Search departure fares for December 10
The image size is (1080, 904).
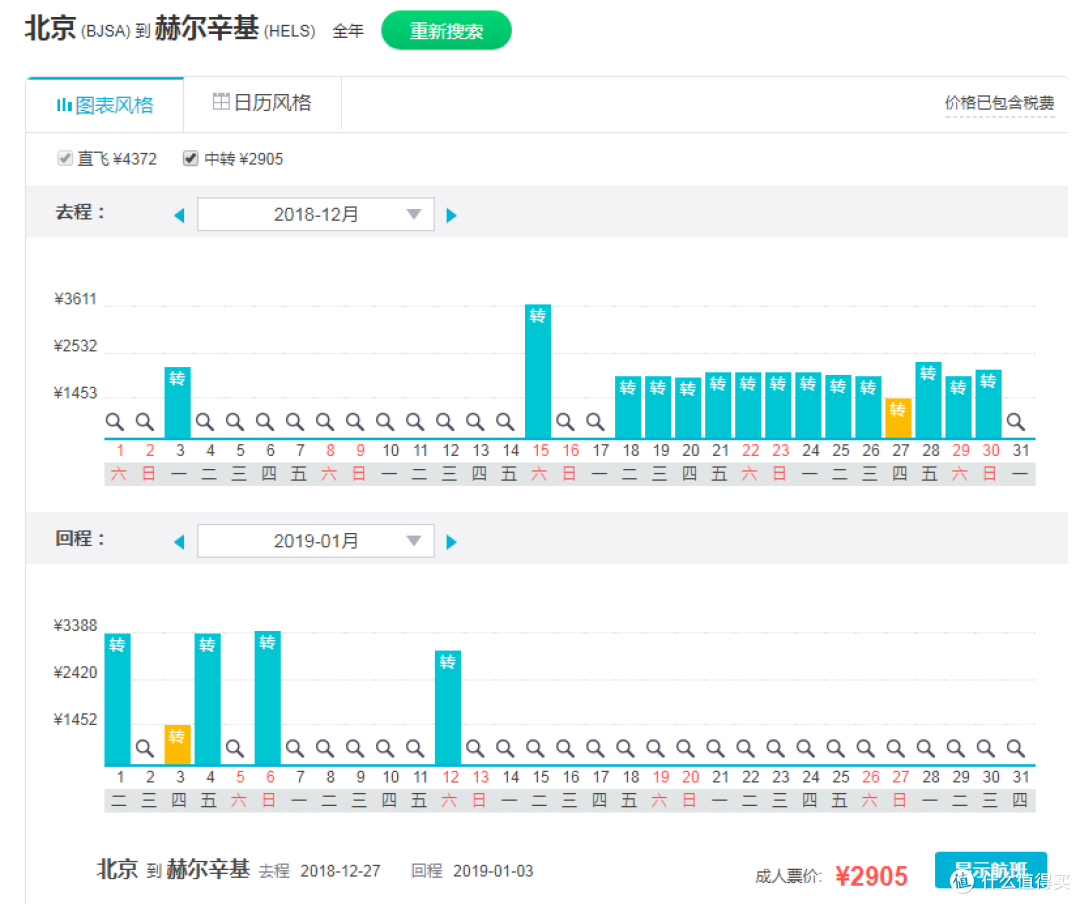point(385,422)
